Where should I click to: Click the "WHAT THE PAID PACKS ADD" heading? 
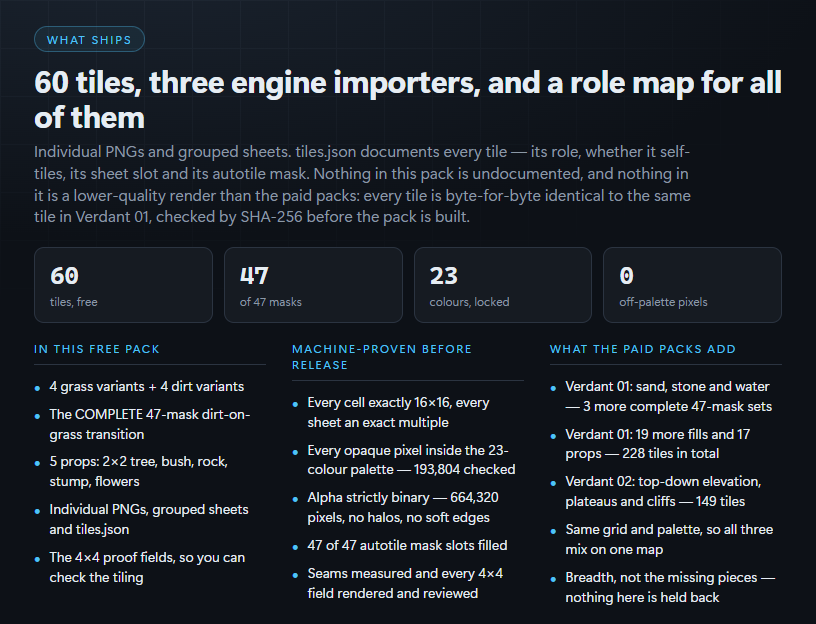(643, 349)
